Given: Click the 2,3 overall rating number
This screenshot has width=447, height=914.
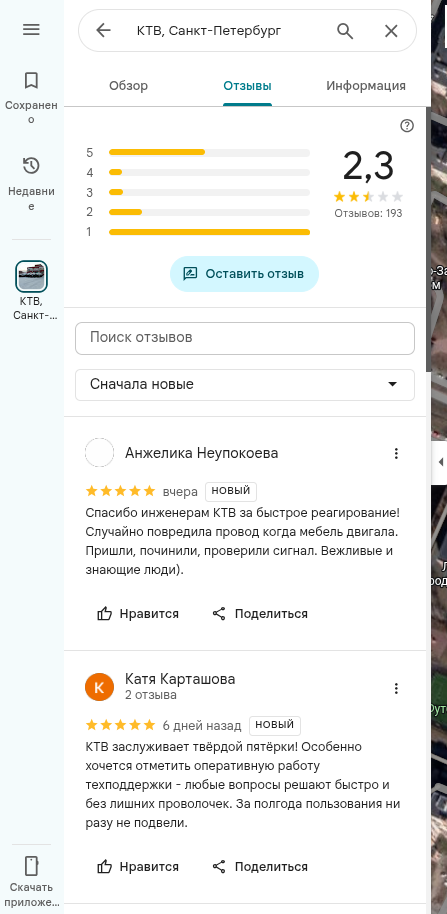Looking at the screenshot, I should 368,166.
